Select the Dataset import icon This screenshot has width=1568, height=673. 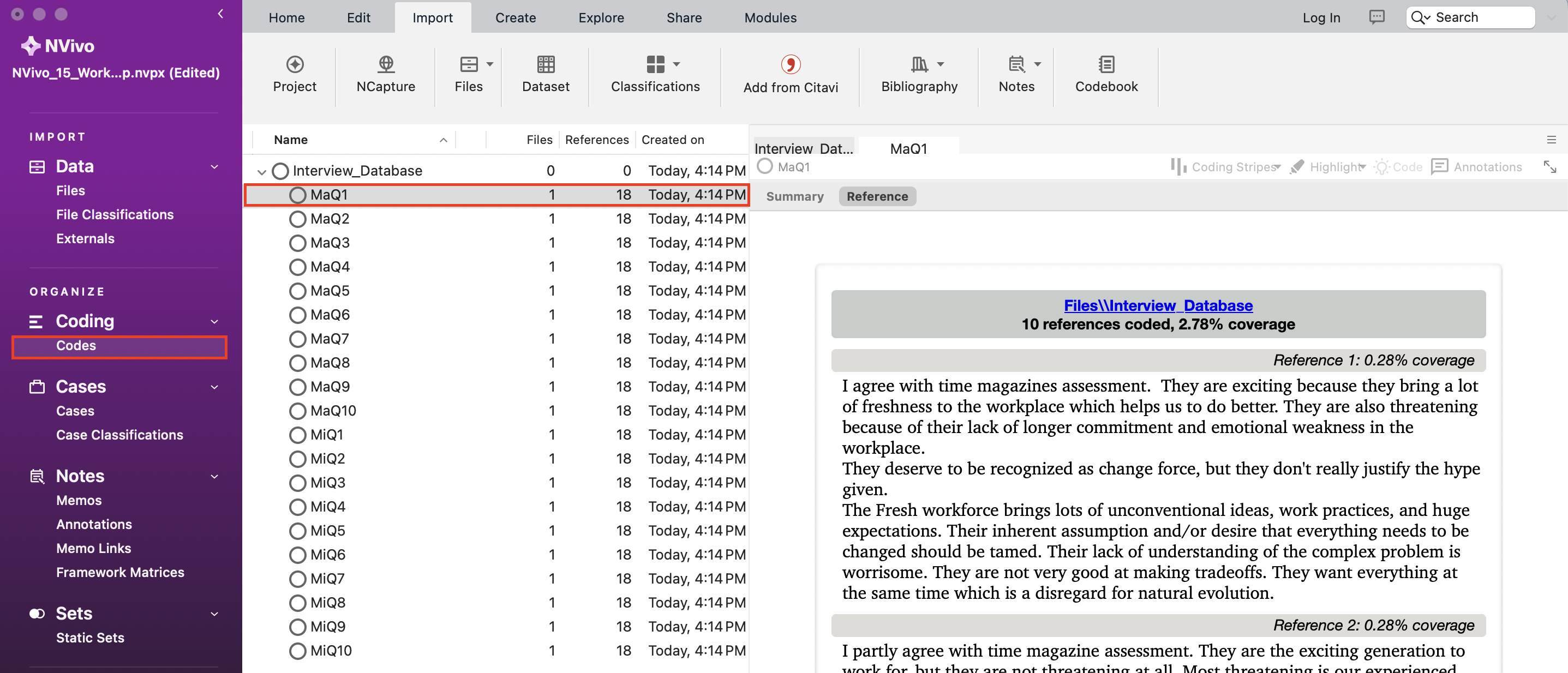545,74
